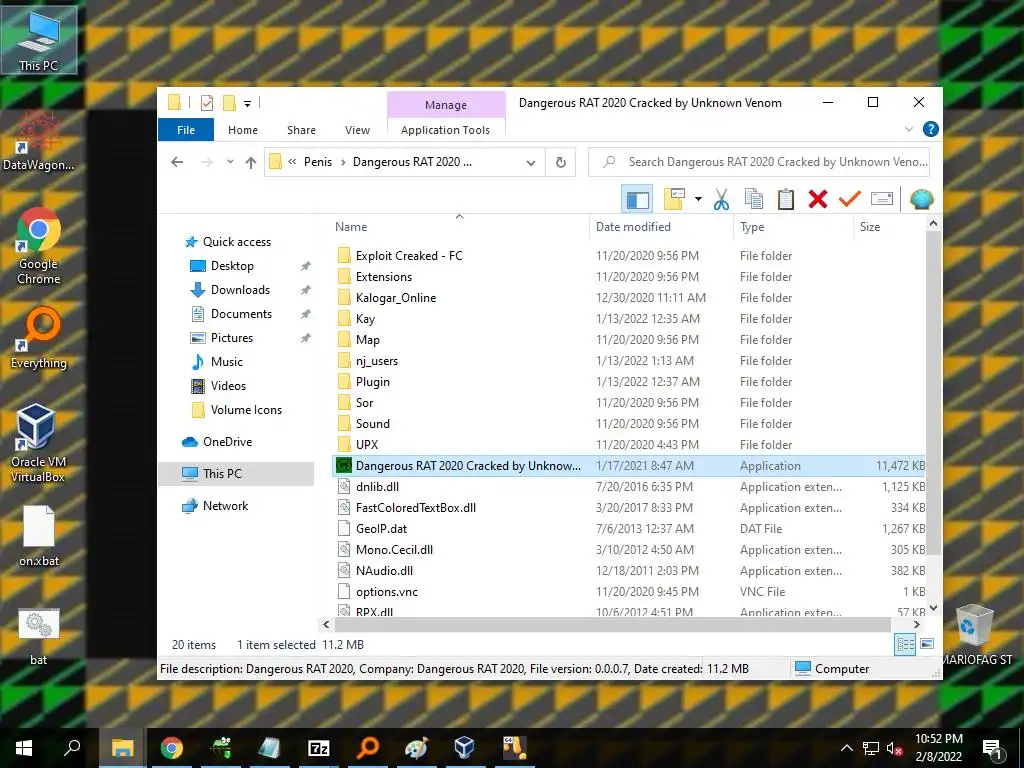This screenshot has width=1024, height=768.
Task: Open Music in the navigation pane
Action: pyautogui.click(x=226, y=362)
